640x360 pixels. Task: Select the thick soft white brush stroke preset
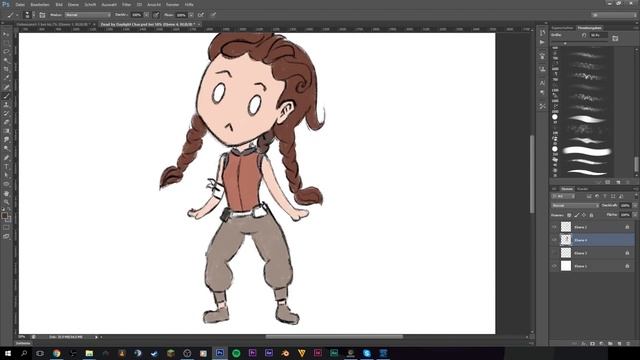pyautogui.click(x=587, y=151)
